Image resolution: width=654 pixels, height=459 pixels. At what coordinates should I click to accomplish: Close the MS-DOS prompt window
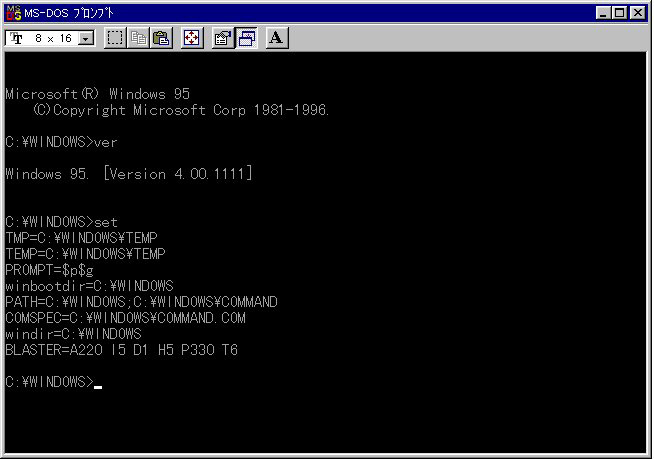pos(638,13)
